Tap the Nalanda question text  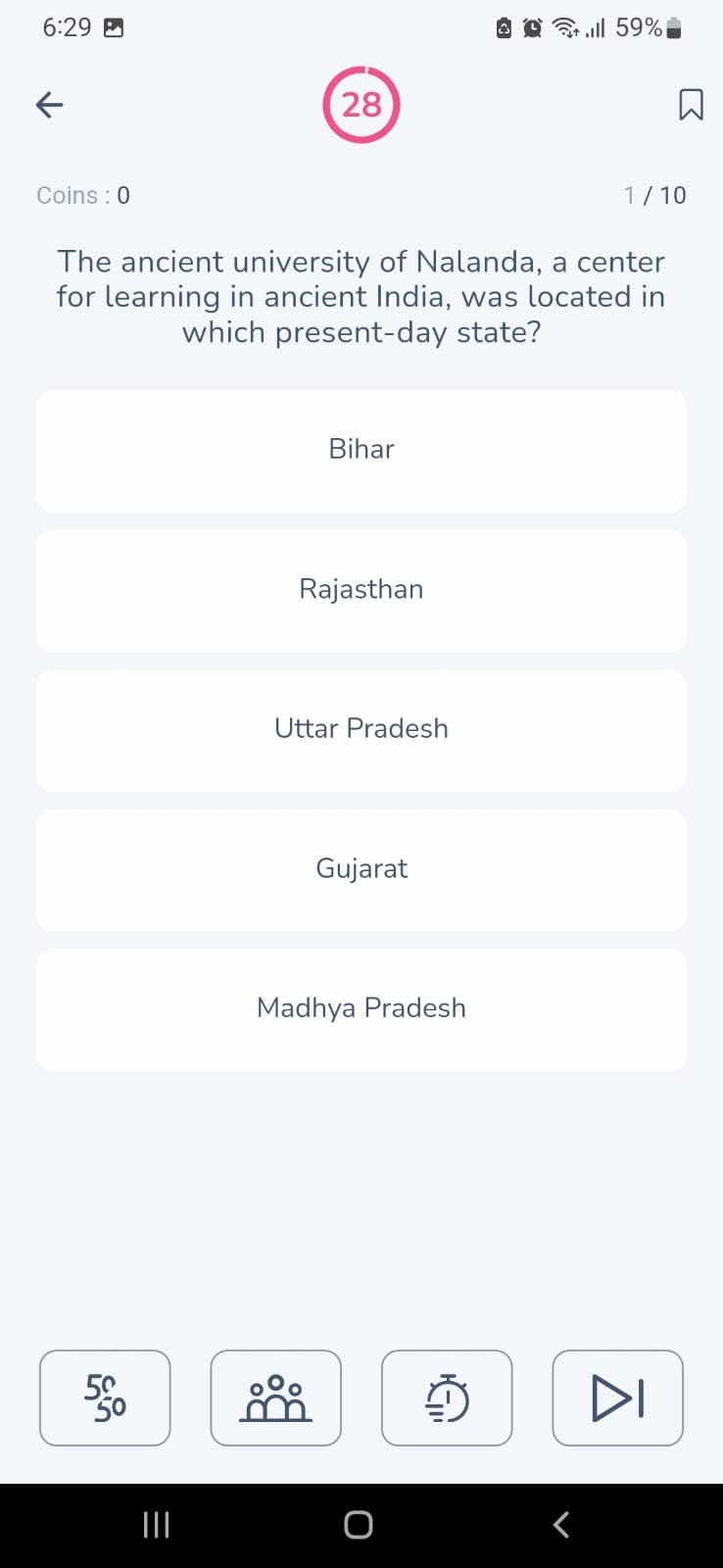(361, 297)
